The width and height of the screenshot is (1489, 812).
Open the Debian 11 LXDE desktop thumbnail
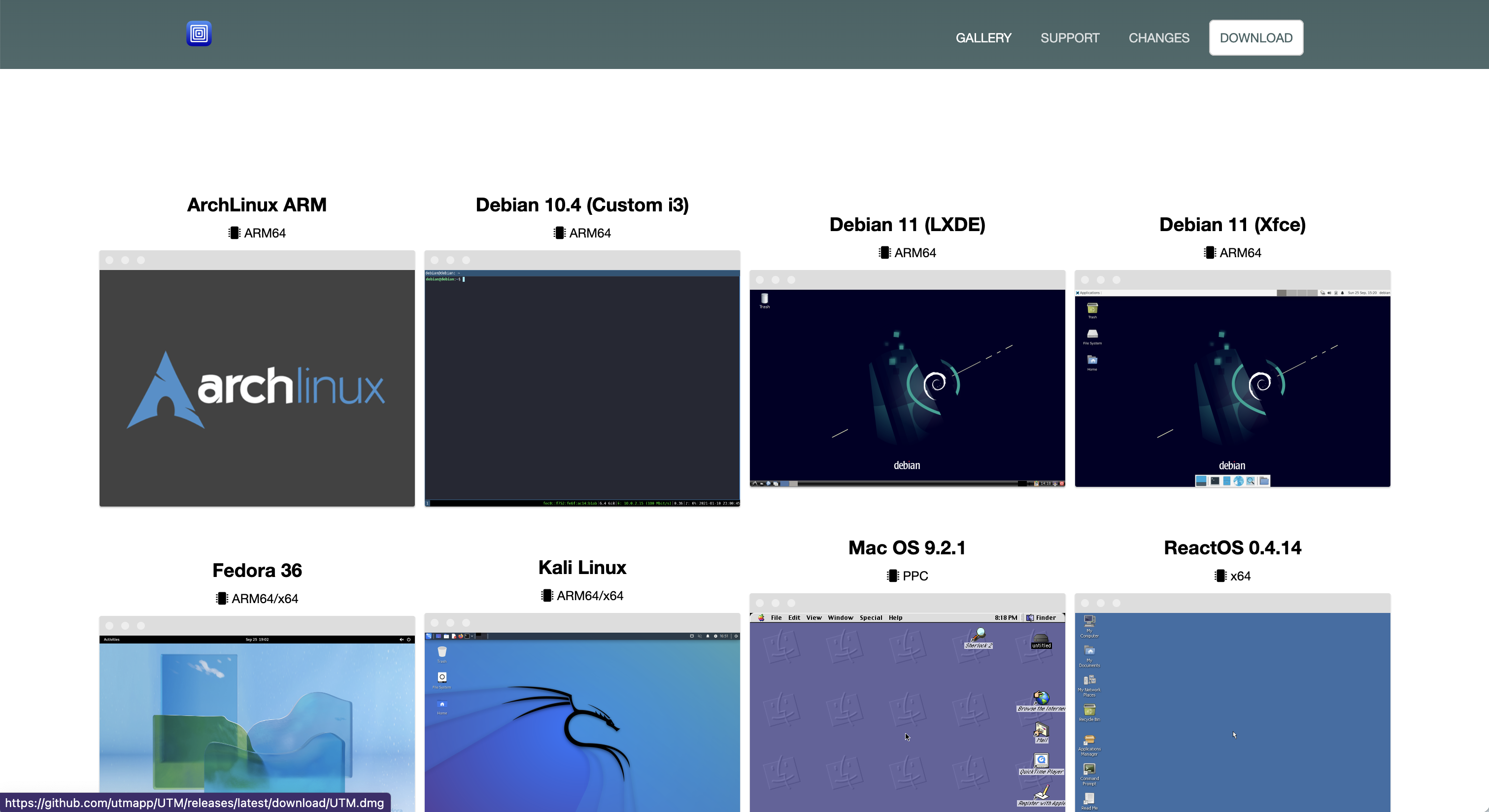[x=906, y=387]
